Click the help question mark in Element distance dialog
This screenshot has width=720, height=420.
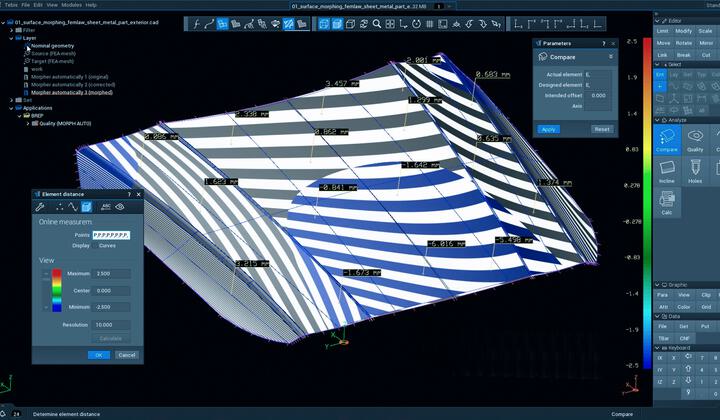click(129, 194)
